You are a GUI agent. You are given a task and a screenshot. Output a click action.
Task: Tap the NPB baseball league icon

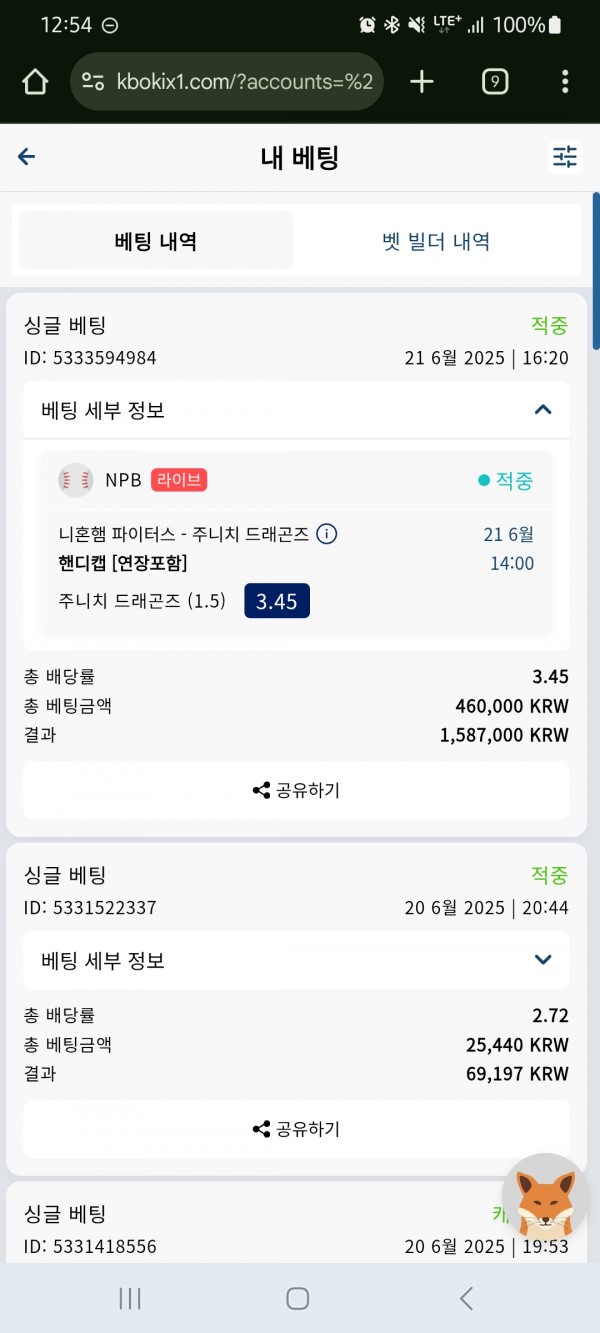76,480
